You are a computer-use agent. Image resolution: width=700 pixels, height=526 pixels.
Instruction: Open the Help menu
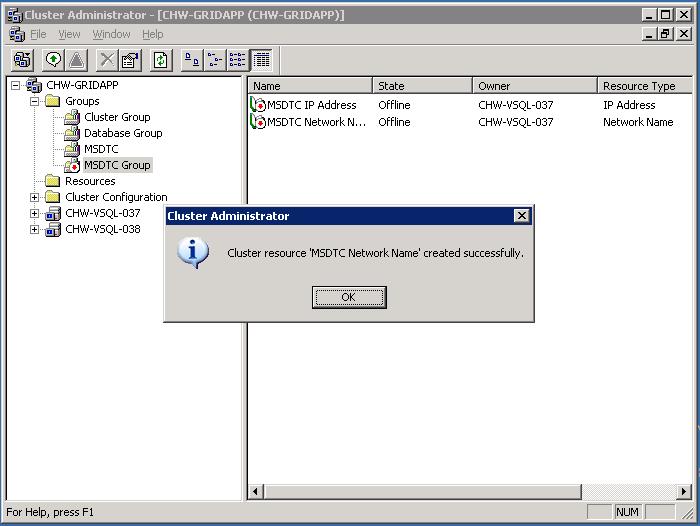point(153,34)
